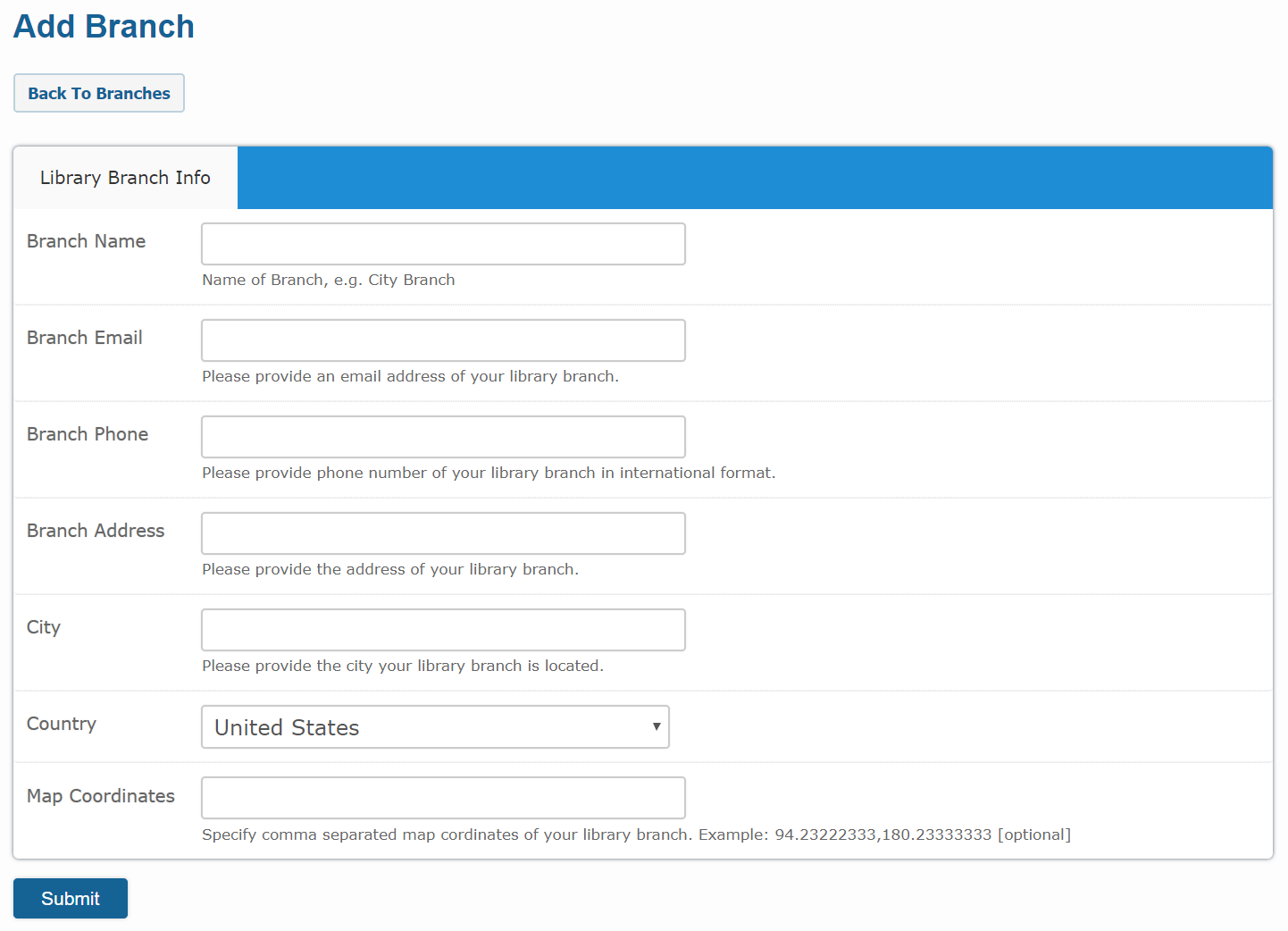Click hint text 'Name of Branch, e.g. City Branch'
Viewport: 1288px width, 931px height.
point(329,280)
